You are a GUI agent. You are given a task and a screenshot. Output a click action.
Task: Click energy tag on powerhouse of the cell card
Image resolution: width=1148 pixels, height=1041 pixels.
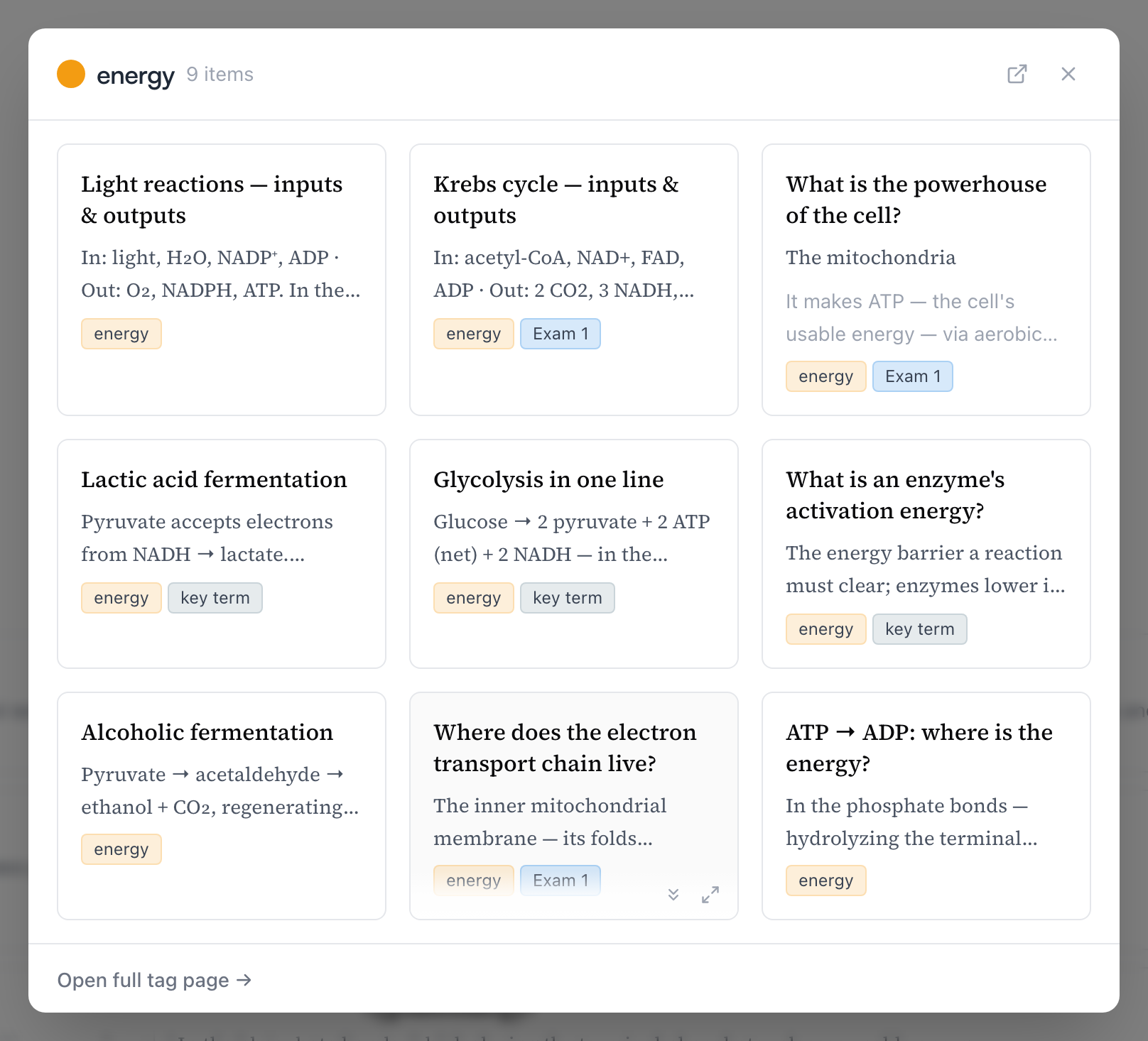(826, 376)
